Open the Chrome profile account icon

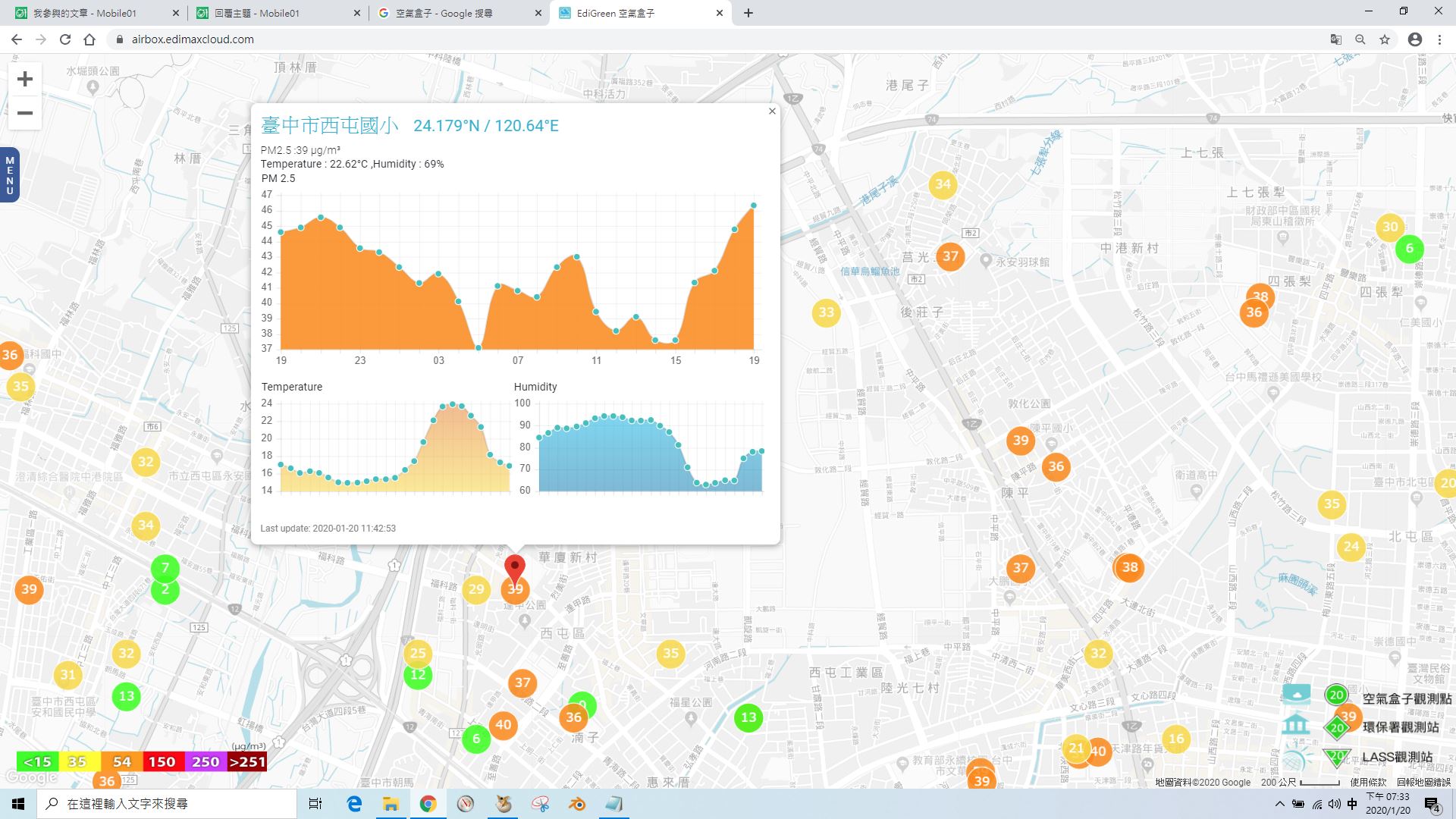[1415, 39]
